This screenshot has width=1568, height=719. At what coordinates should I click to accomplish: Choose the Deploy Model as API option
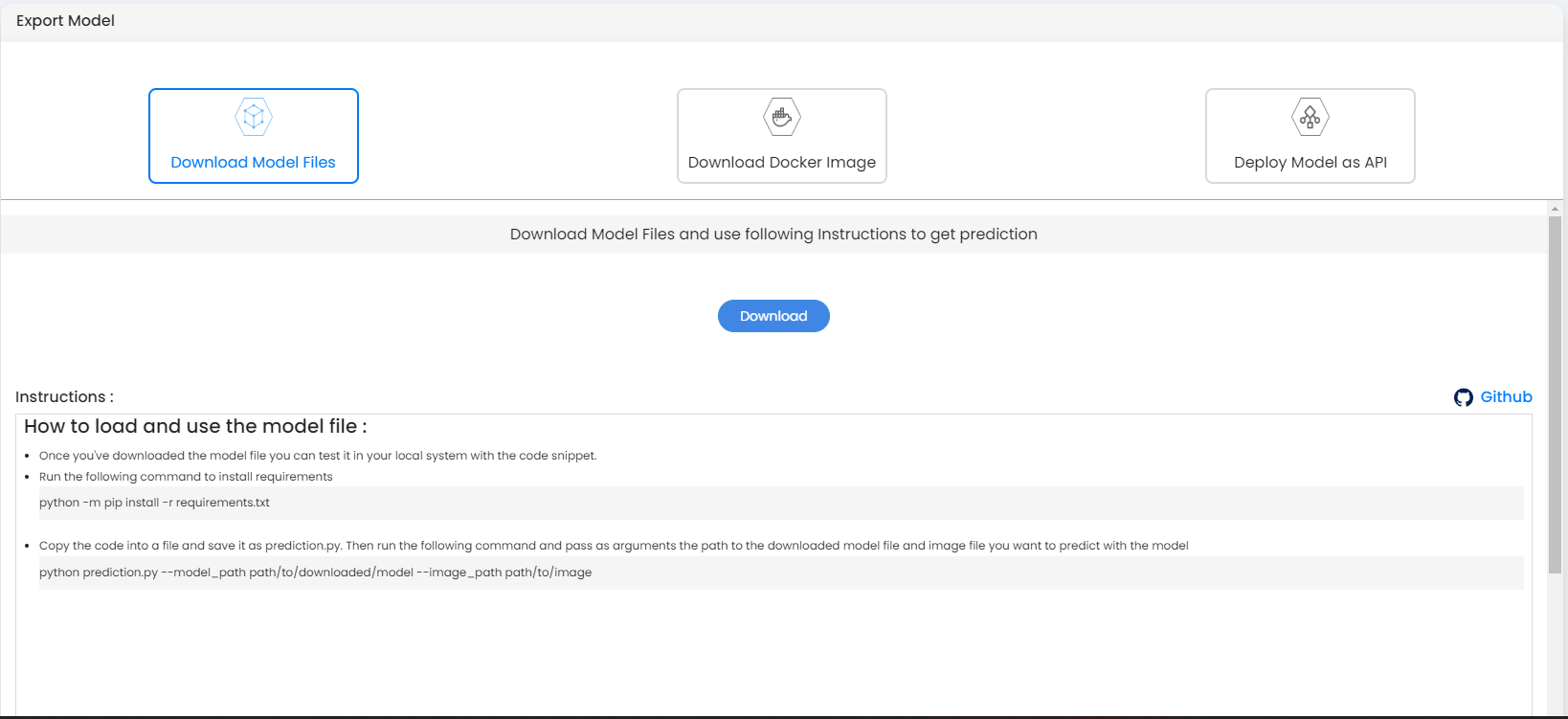[1310, 136]
